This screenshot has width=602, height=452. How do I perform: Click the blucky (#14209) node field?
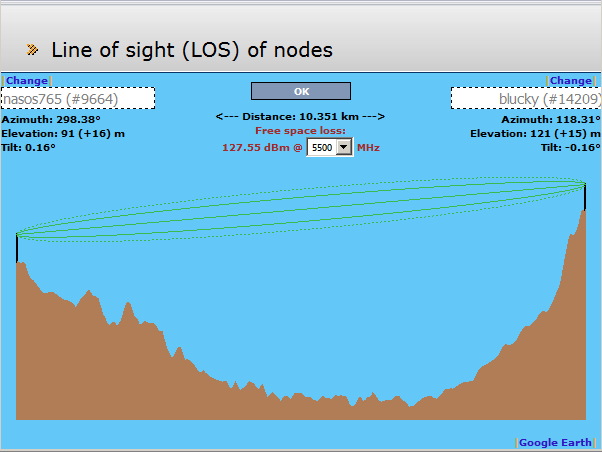(526, 99)
